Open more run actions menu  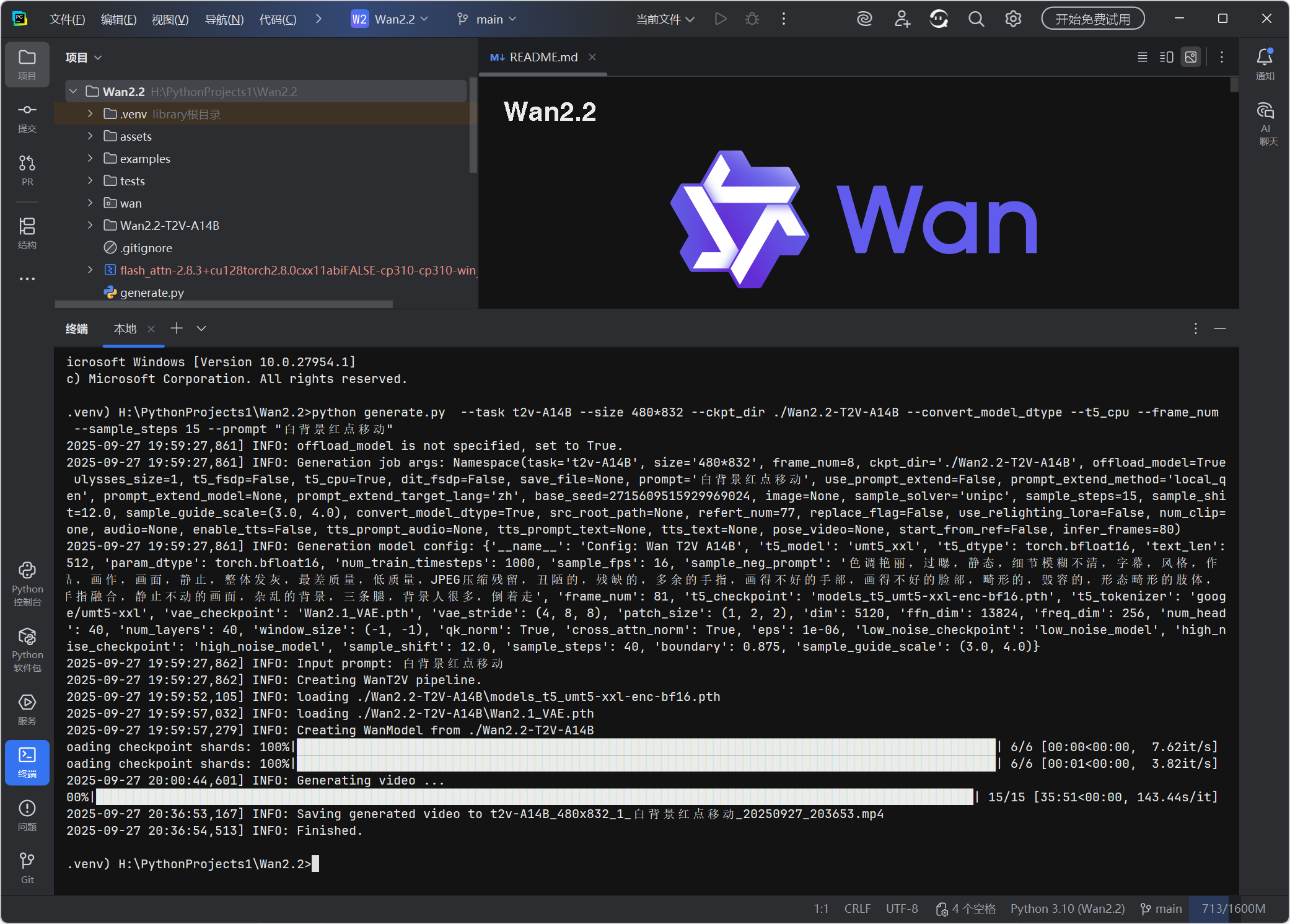coord(784,19)
